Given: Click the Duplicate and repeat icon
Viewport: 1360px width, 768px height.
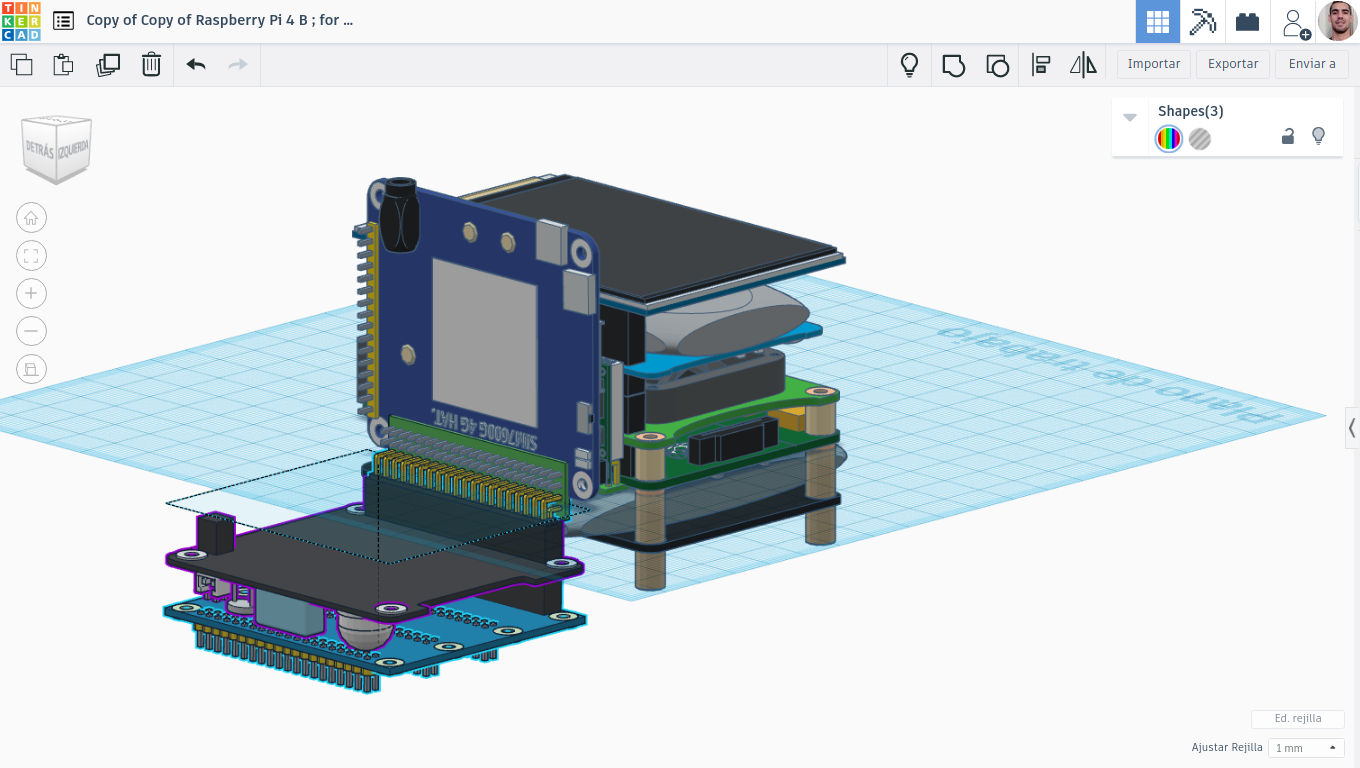Looking at the screenshot, I should point(107,65).
